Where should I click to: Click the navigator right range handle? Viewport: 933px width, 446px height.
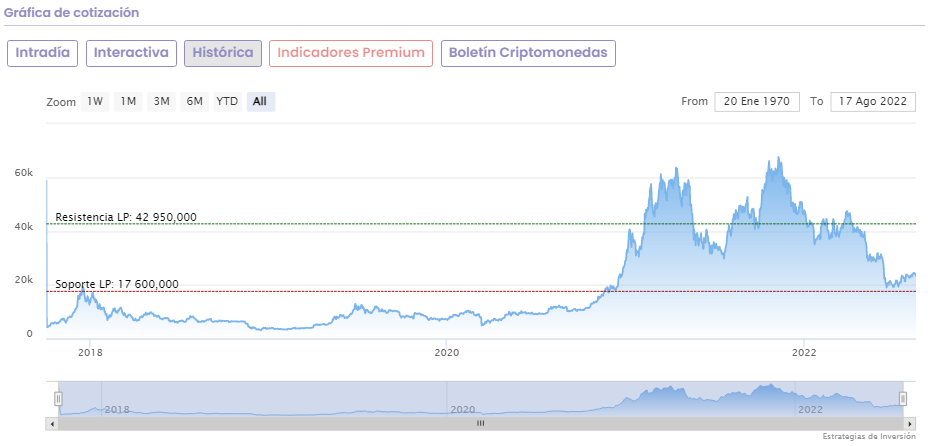coord(903,398)
